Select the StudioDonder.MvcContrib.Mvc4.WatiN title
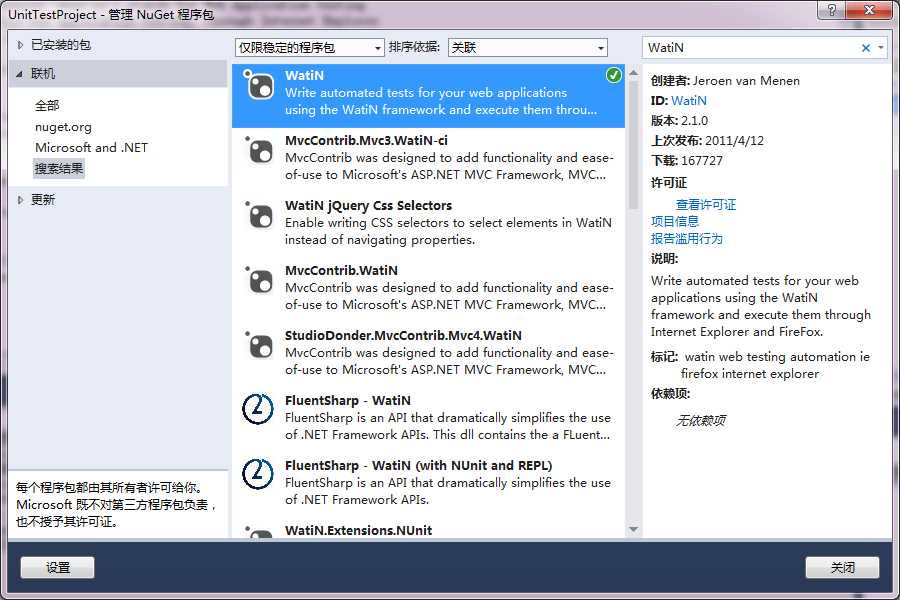900x600 pixels. [404, 335]
